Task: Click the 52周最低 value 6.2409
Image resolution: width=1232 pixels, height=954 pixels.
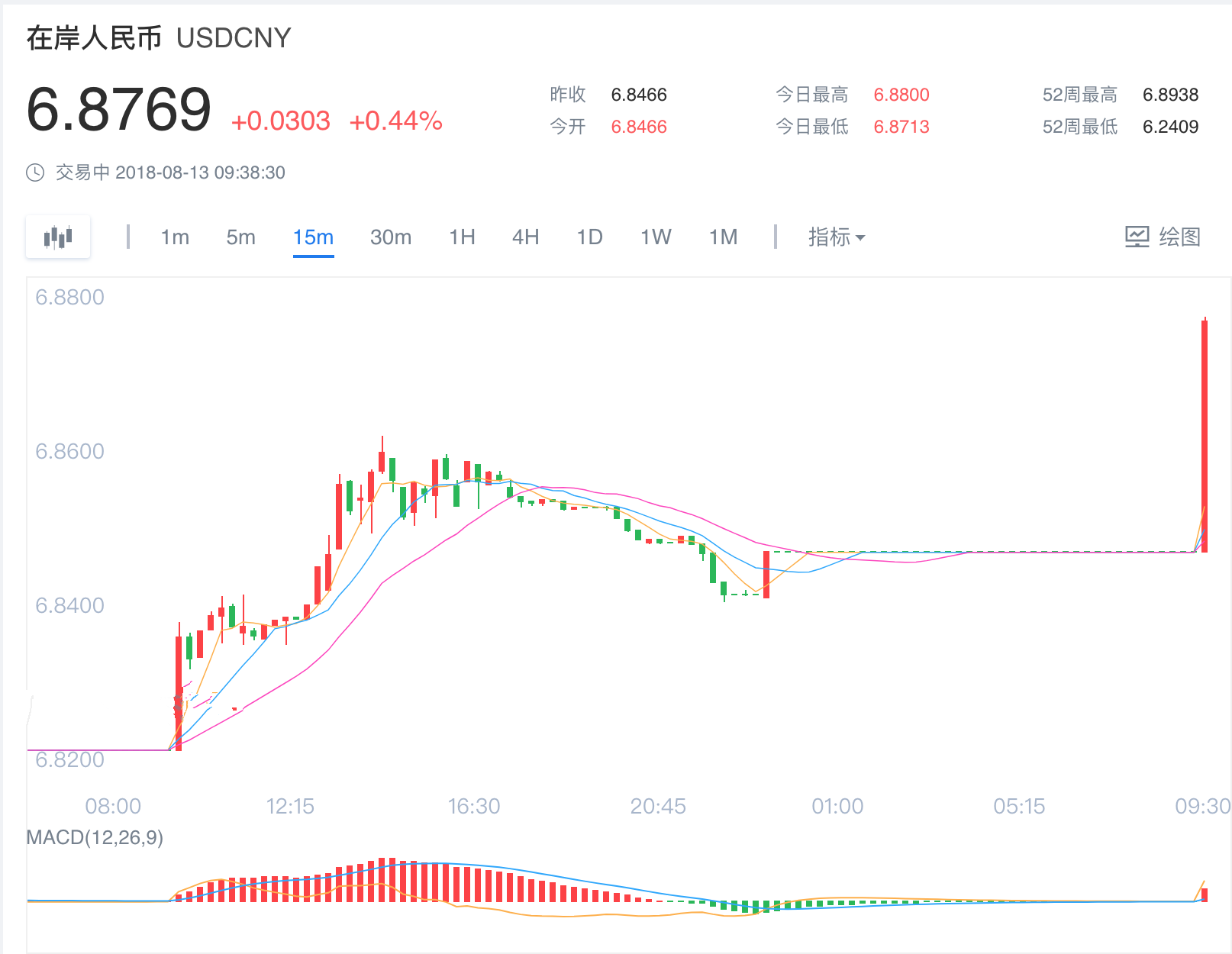Action: coord(1170,127)
